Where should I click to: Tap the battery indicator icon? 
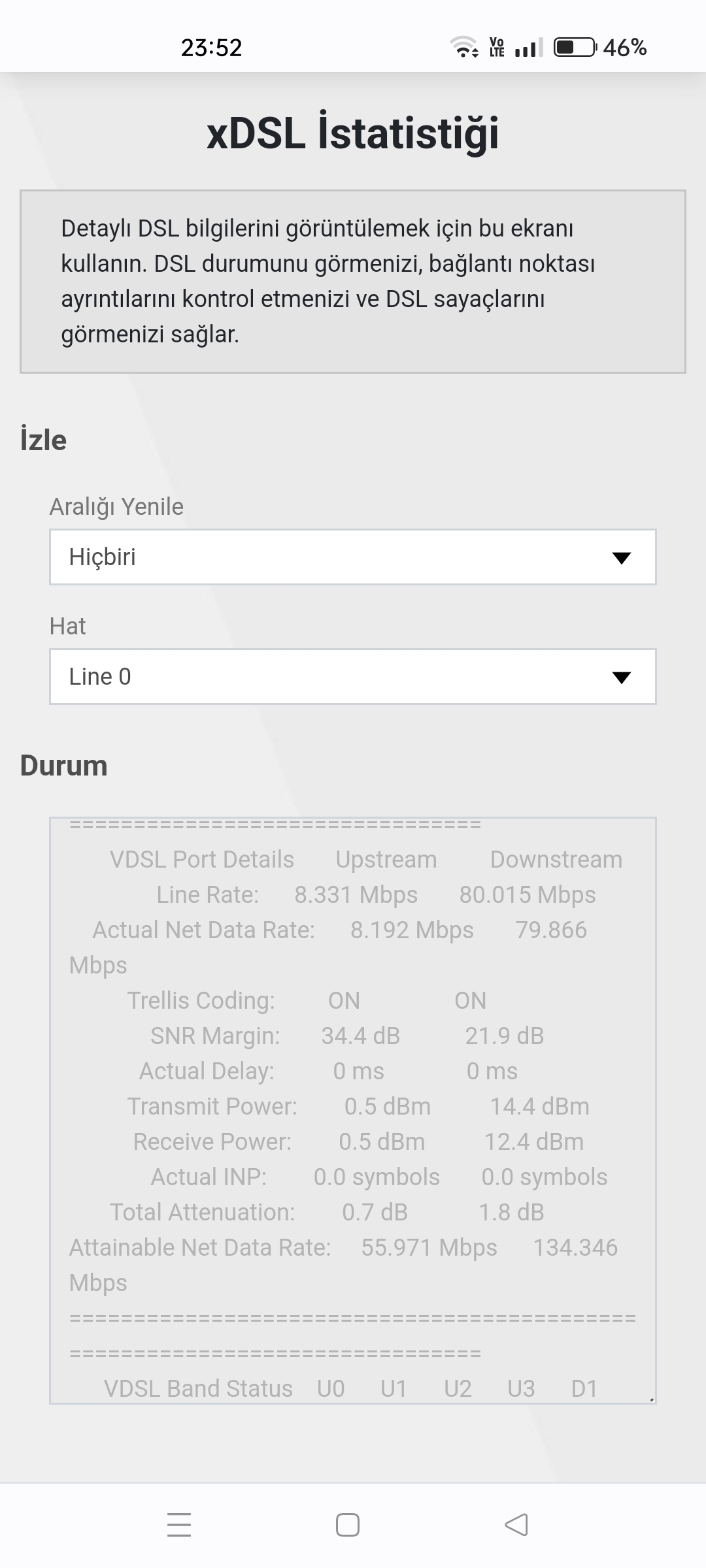pos(575,47)
